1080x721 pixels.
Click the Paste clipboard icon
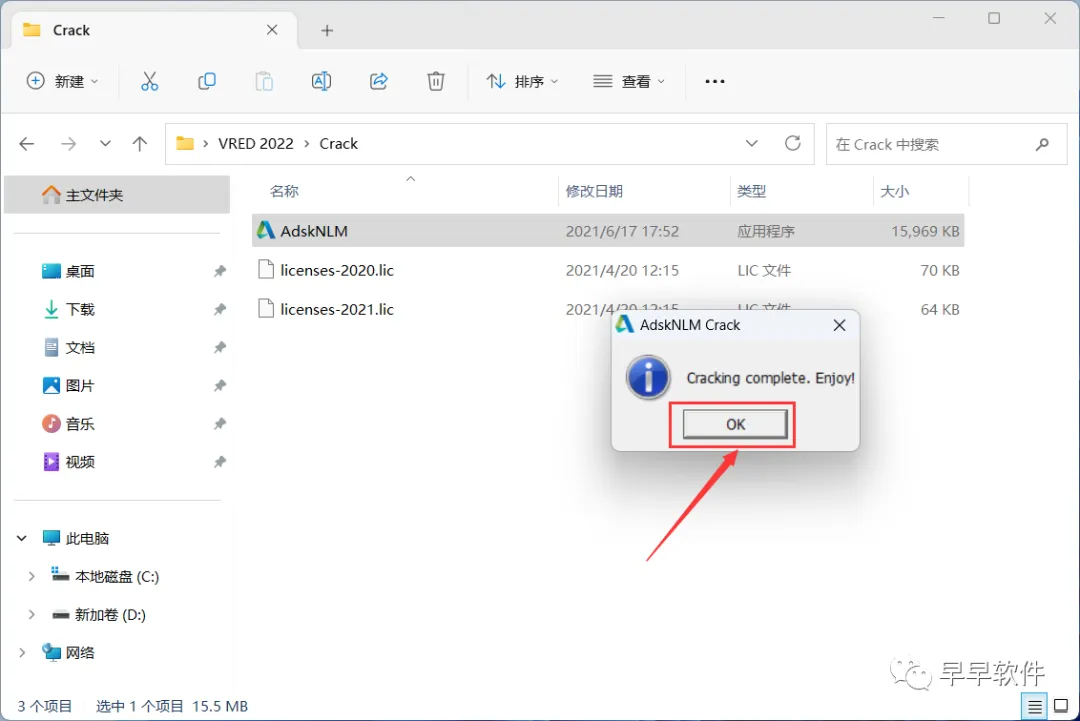[x=264, y=81]
